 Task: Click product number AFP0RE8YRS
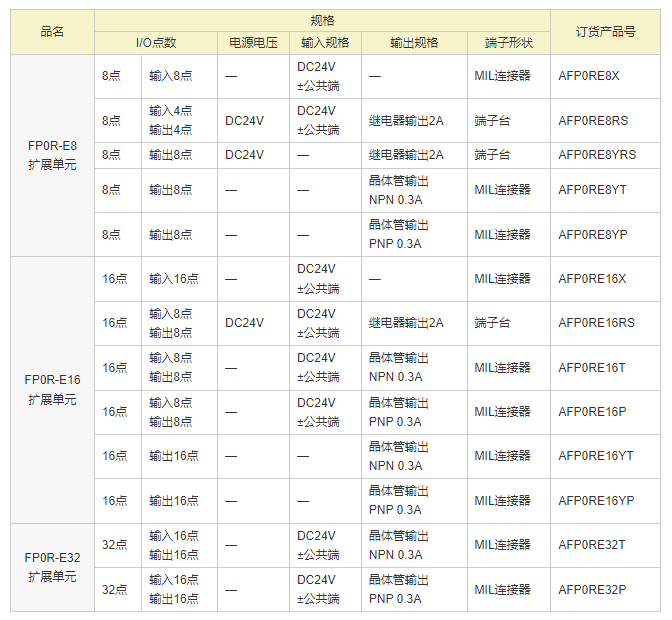click(x=597, y=155)
